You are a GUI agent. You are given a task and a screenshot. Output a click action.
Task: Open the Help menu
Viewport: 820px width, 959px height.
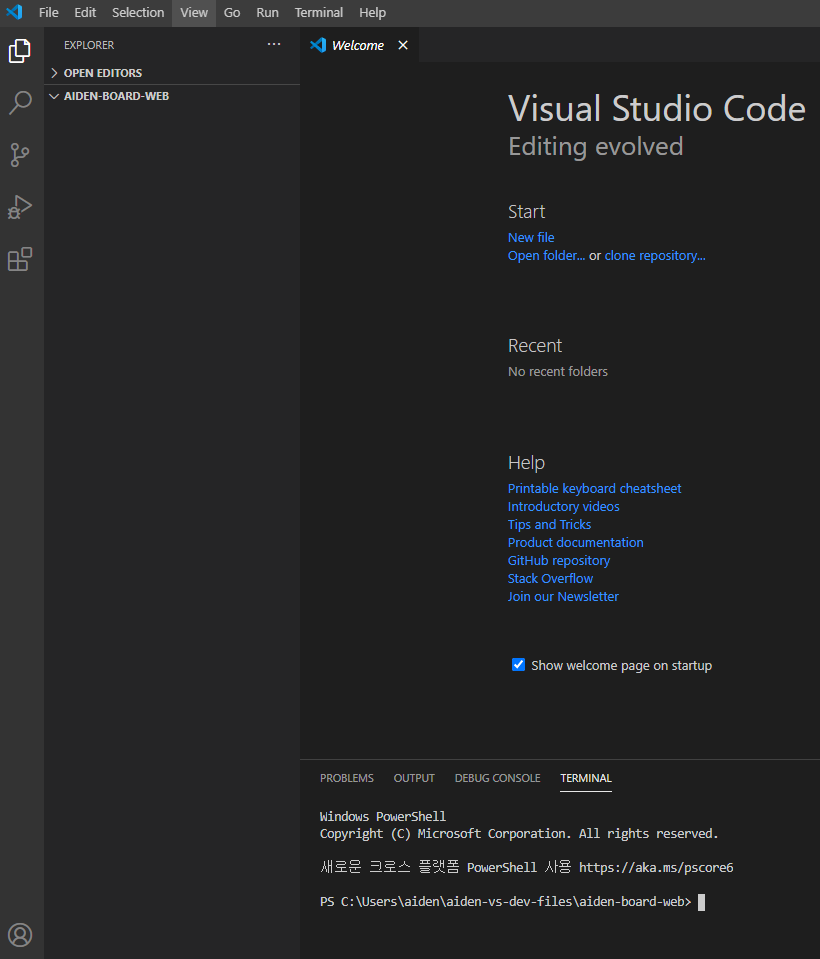[x=372, y=13]
